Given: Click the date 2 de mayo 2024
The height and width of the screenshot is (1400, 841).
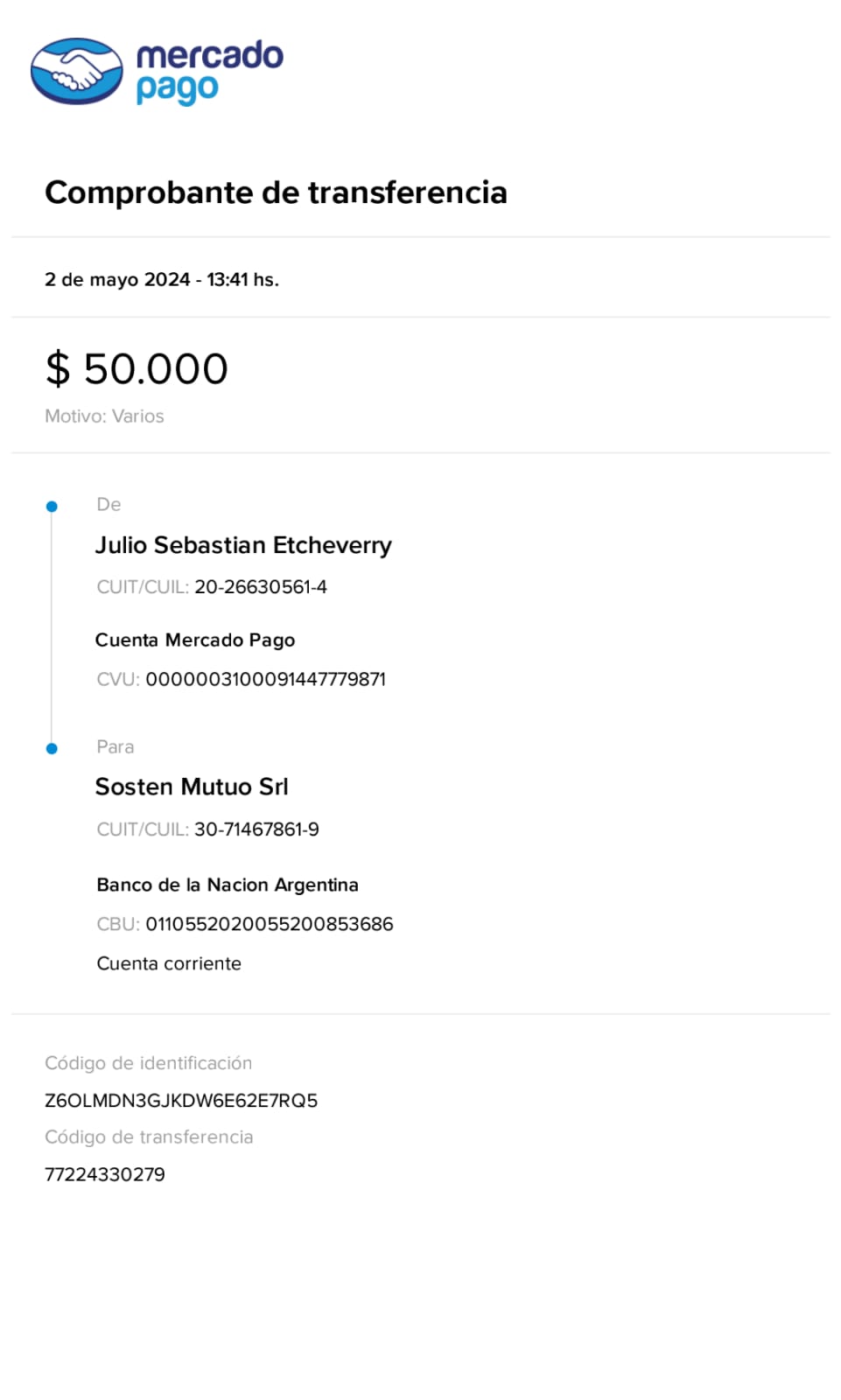Looking at the screenshot, I should point(117,280).
